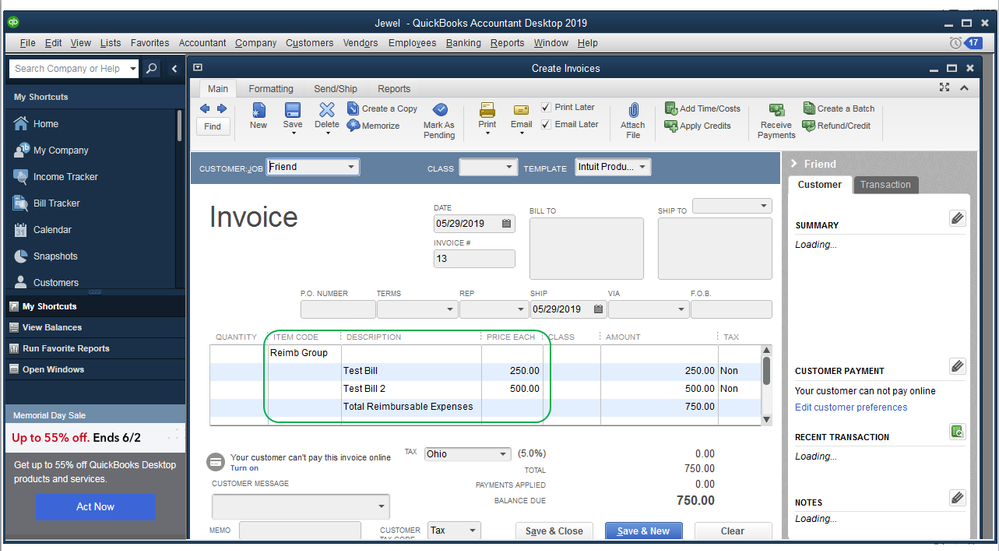The width and height of the screenshot is (999, 551).
Task: Apply credits to this invoice
Action: click(x=697, y=125)
